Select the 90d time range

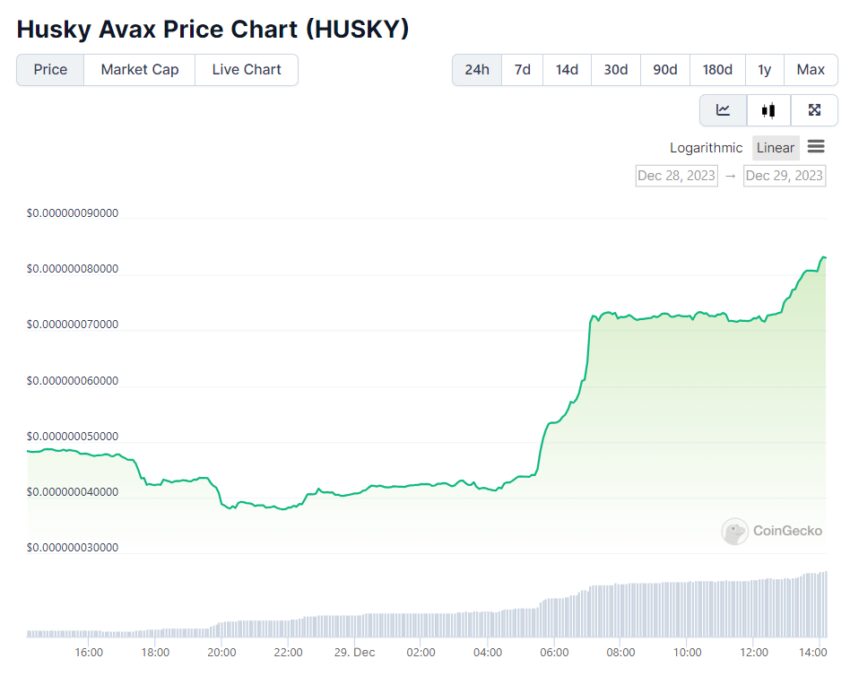tap(664, 70)
